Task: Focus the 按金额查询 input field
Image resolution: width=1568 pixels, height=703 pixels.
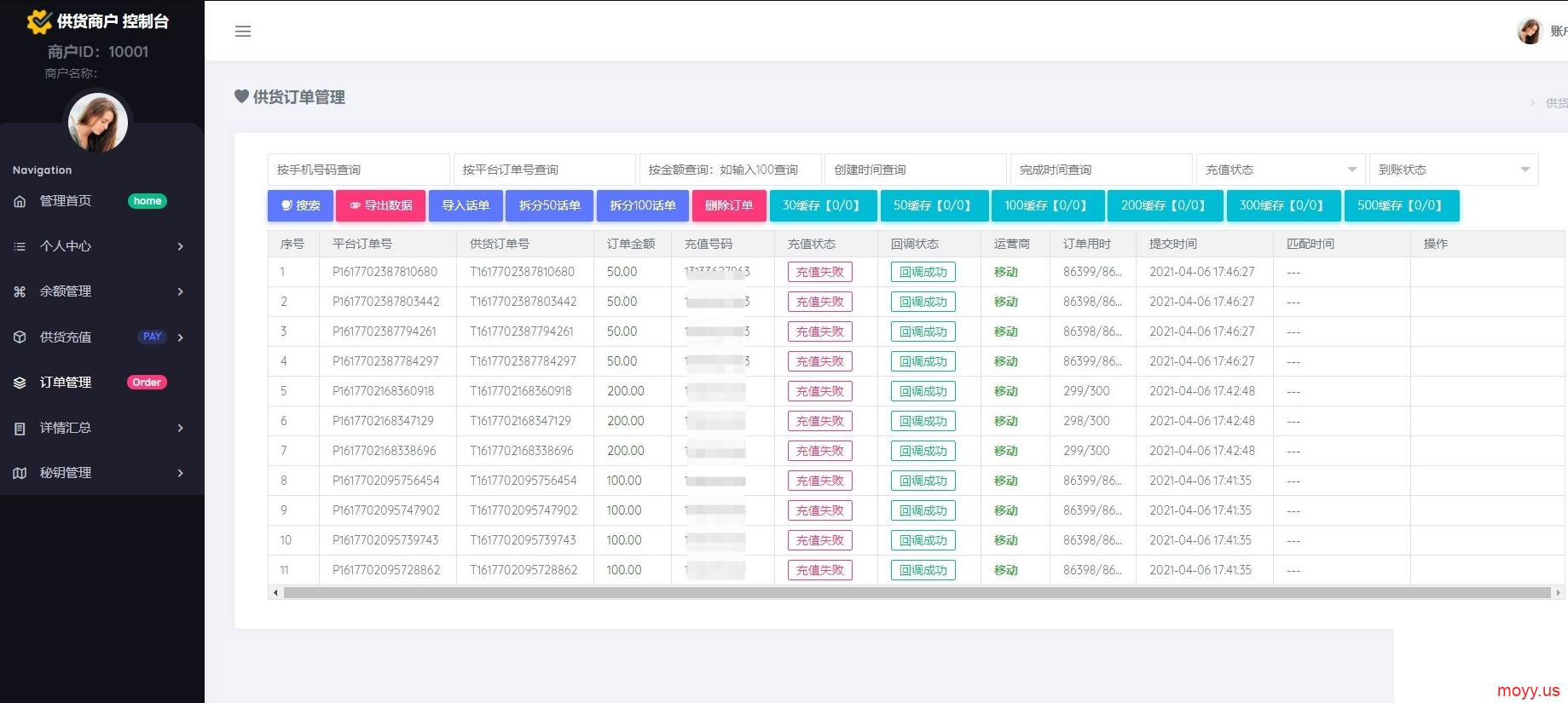Action: [x=730, y=170]
